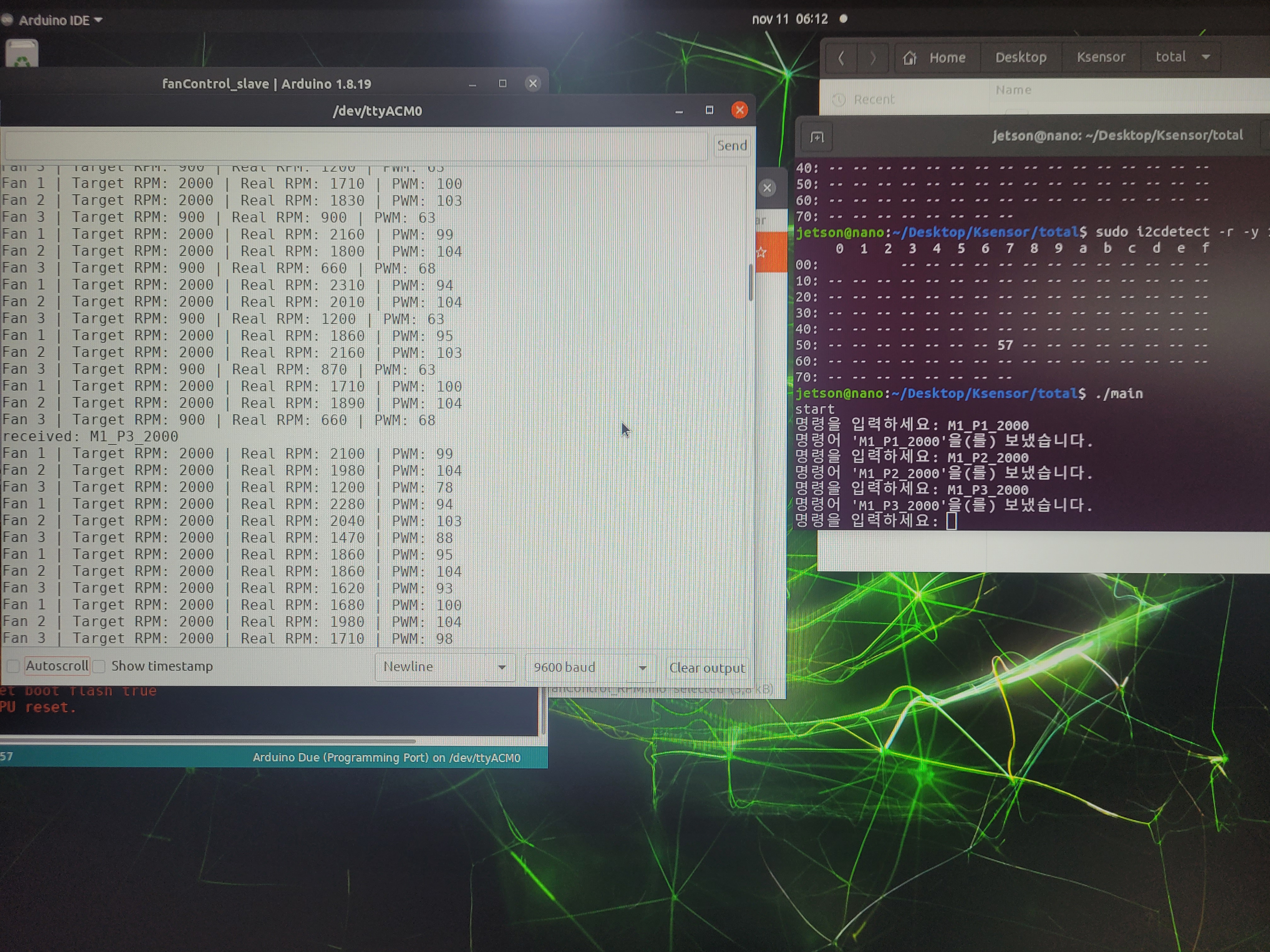Open the Newline line-ending dropdown
Viewport: 1270px width, 952px height.
pyautogui.click(x=444, y=667)
